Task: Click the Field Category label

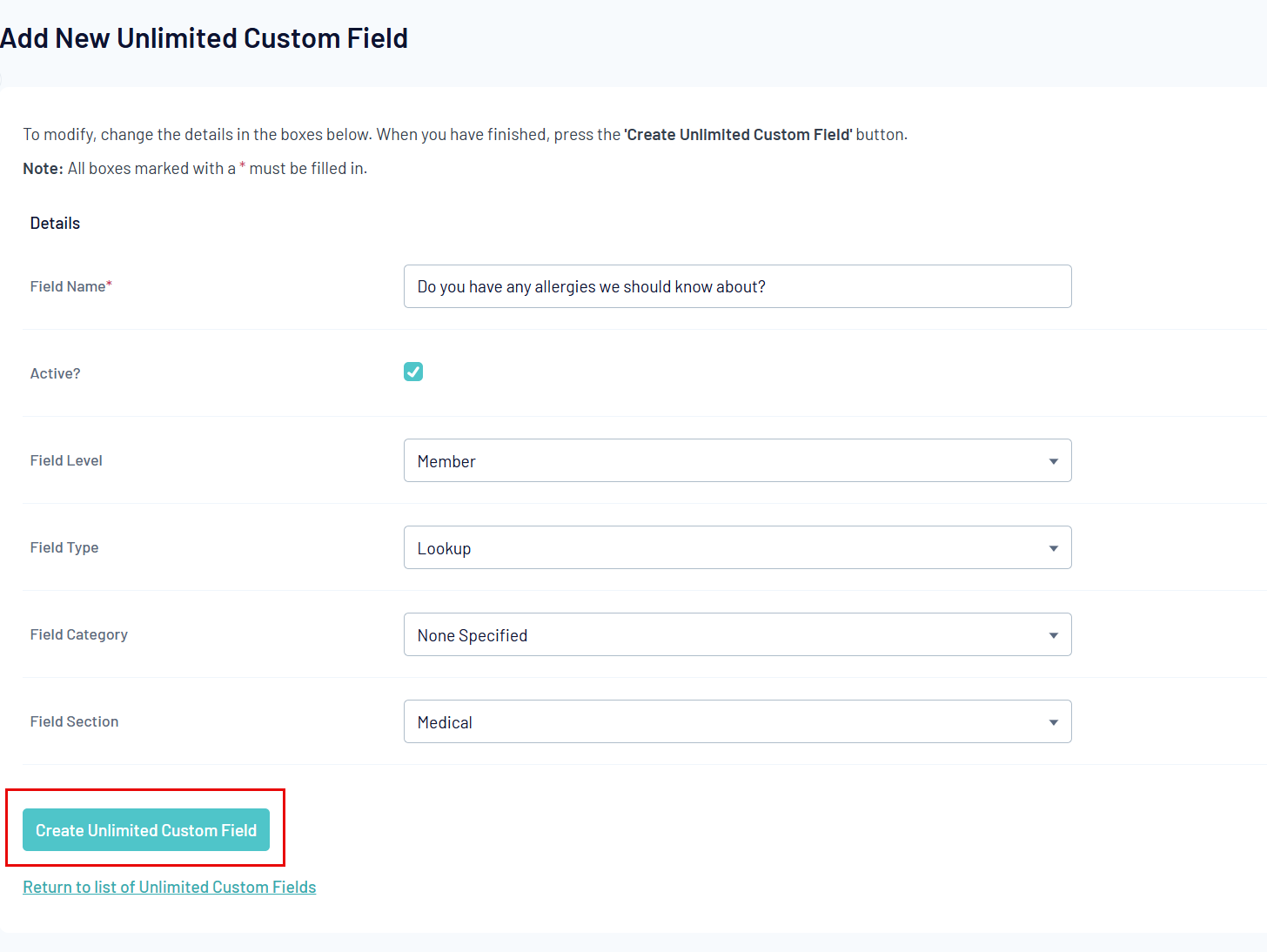Action: point(78,634)
